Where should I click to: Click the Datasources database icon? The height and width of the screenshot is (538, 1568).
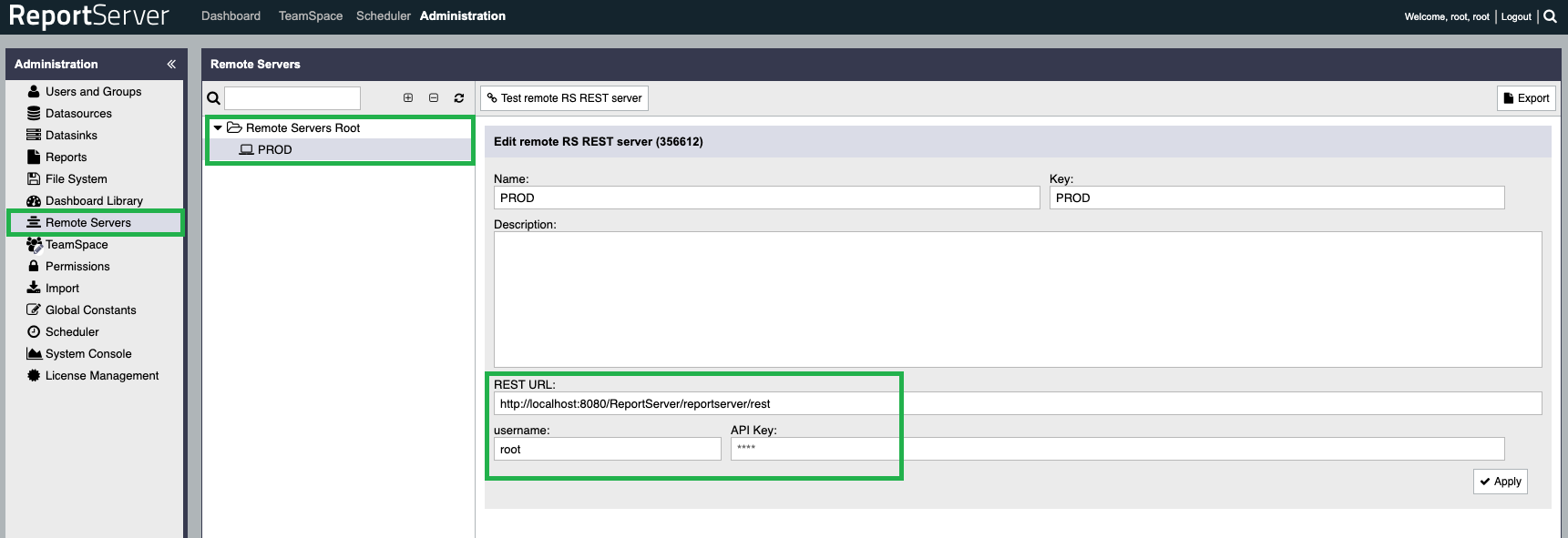34,113
